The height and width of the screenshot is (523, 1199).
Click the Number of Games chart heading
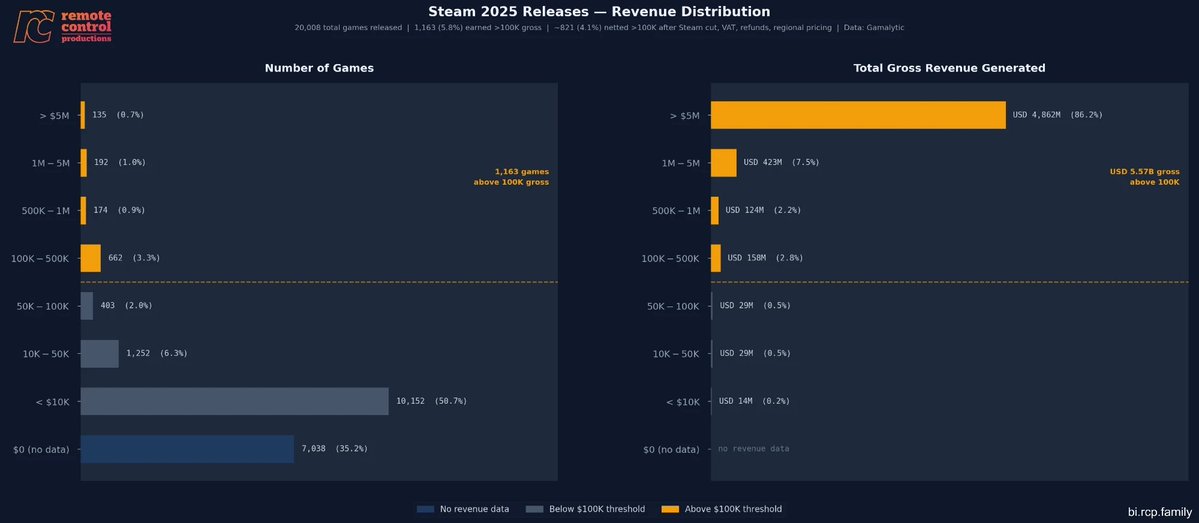[x=319, y=68]
